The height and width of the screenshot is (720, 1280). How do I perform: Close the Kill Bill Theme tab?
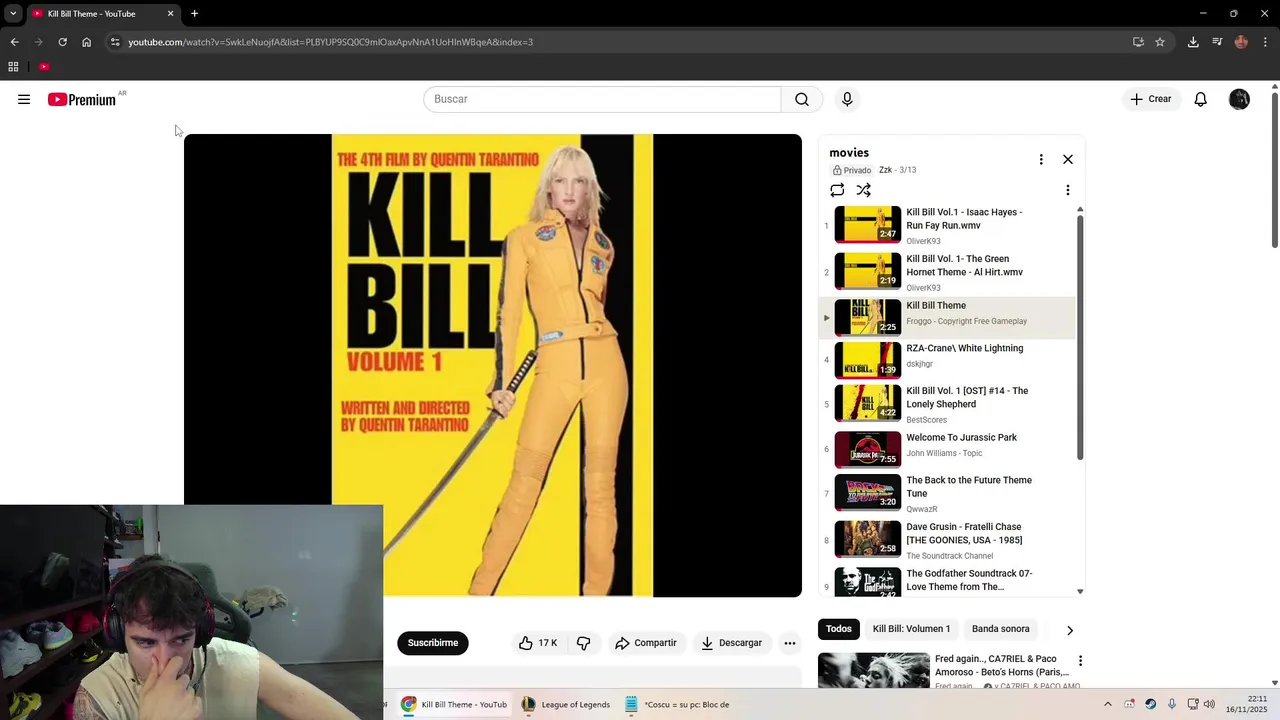coord(170,14)
